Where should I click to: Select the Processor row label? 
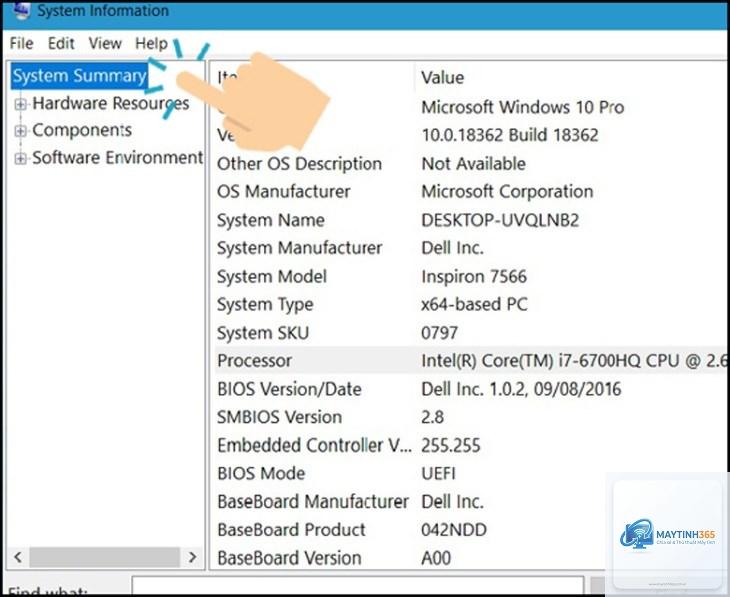pyautogui.click(x=254, y=361)
